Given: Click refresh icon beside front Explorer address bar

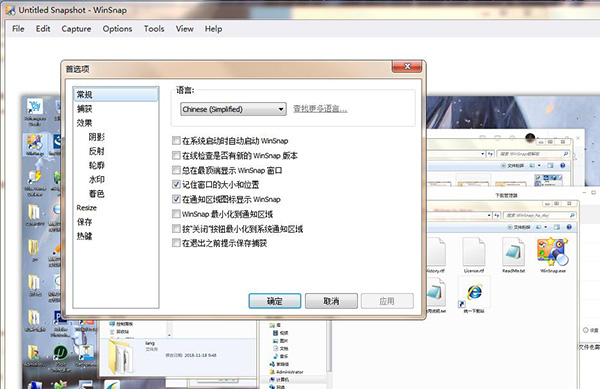Looking at the screenshot, I should click(x=497, y=215).
